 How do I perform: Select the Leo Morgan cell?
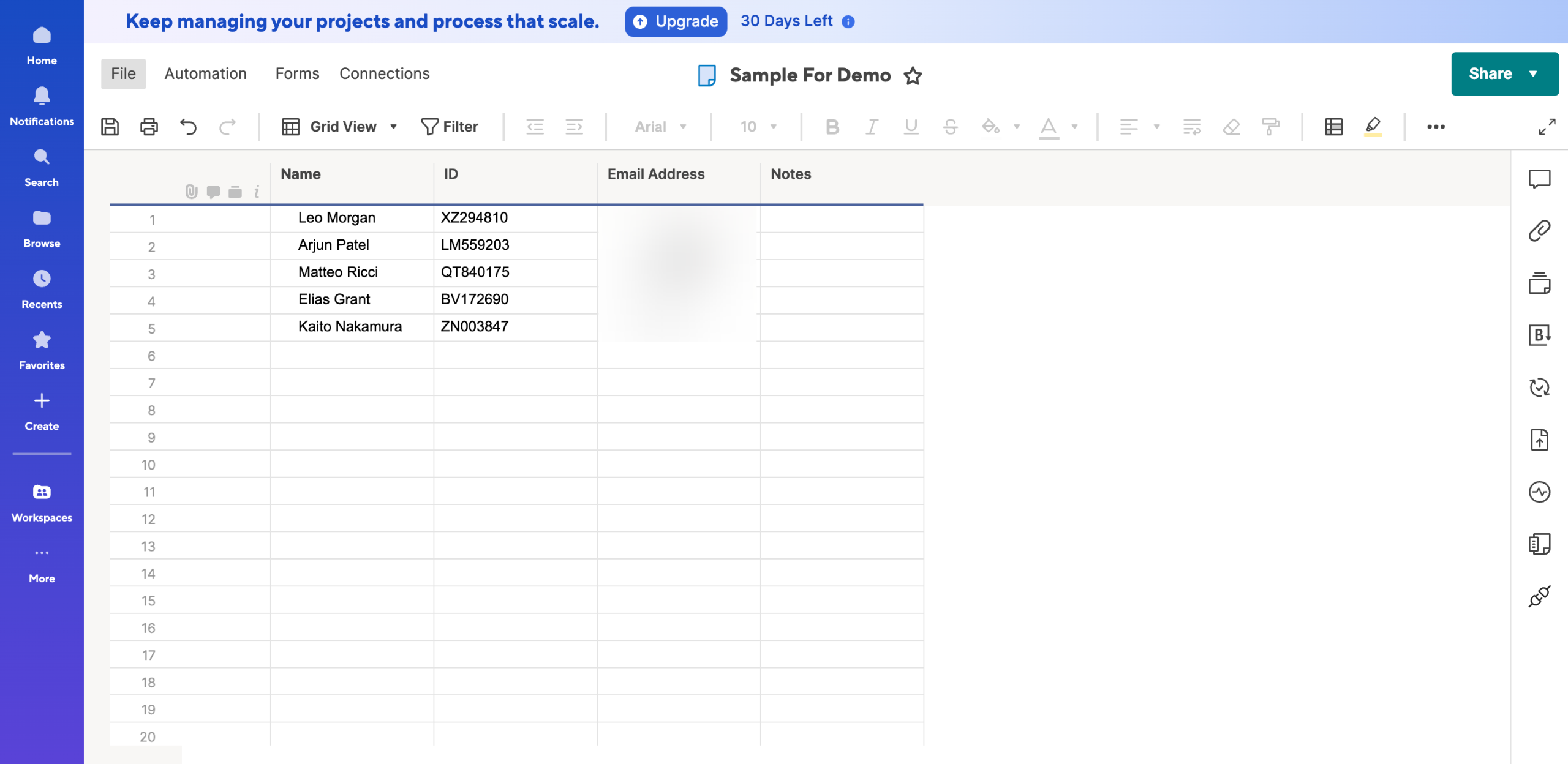pos(352,219)
